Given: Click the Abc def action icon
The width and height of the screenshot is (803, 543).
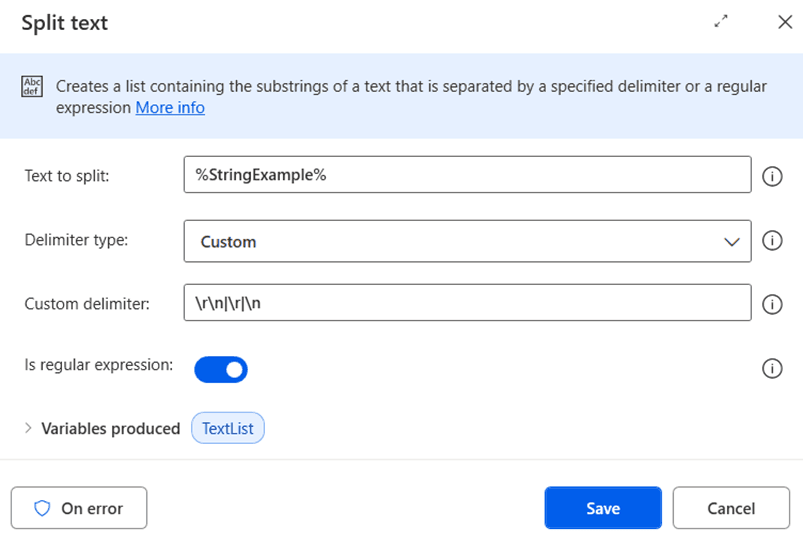Looking at the screenshot, I should click(32, 87).
